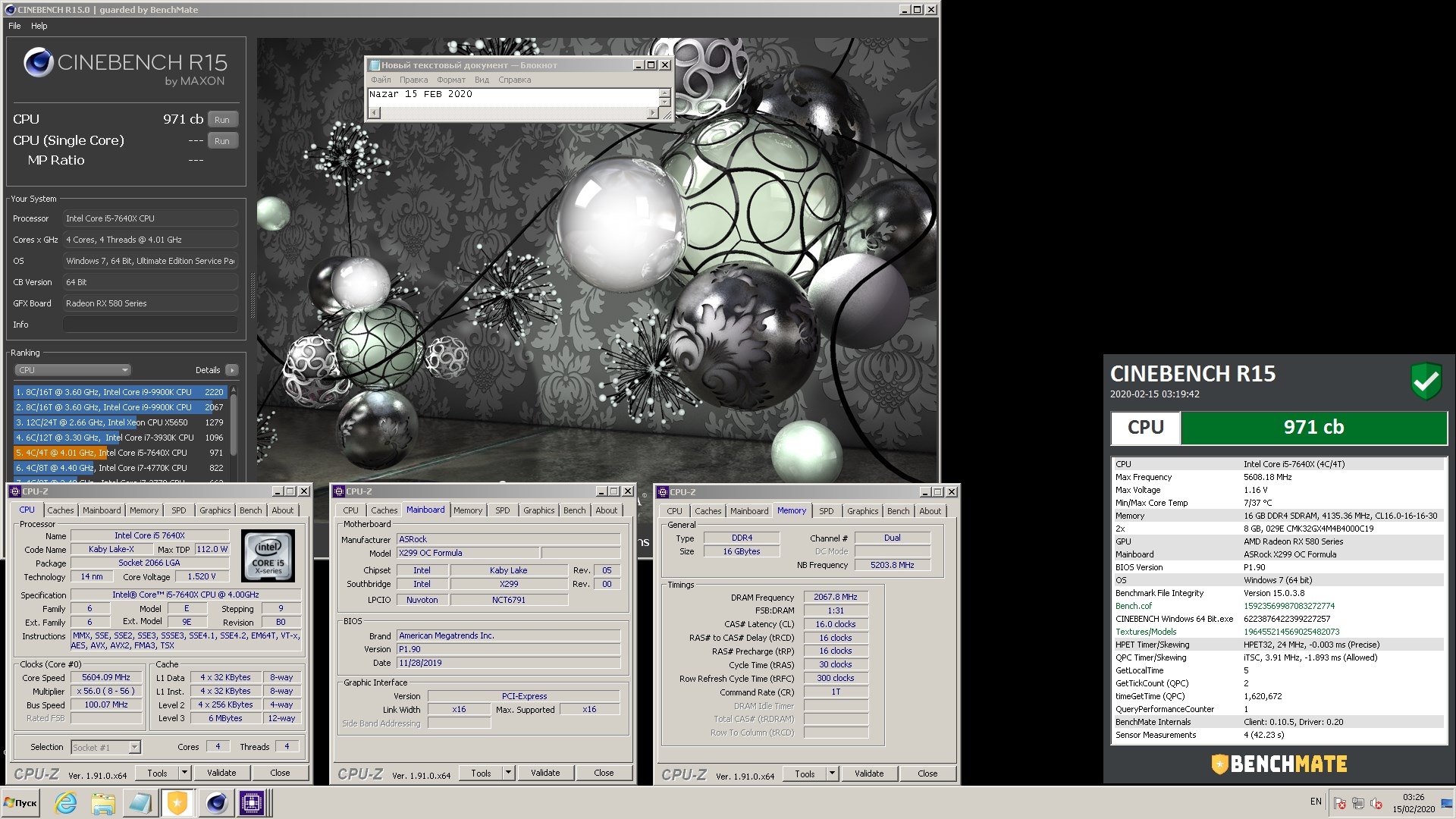Open the muted volume speaker tray icon
The width and height of the screenshot is (1456, 819).
(x=1376, y=803)
